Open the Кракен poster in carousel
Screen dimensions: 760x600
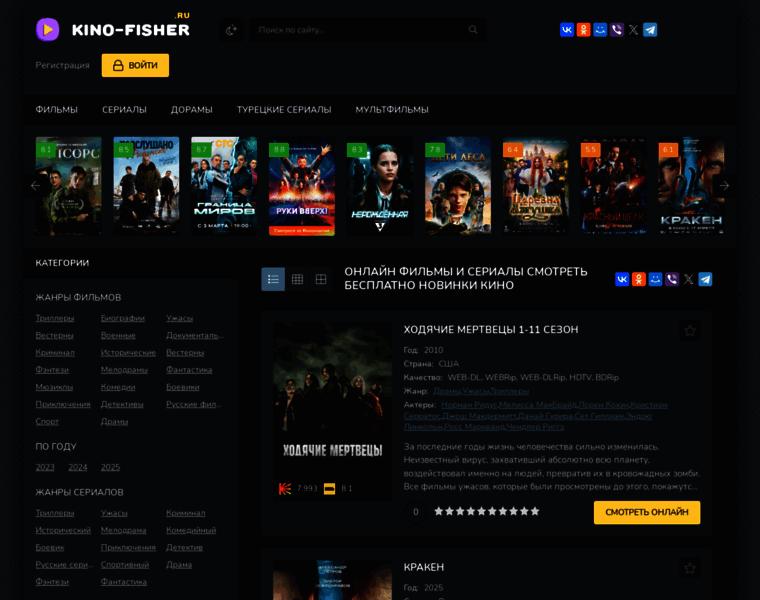(x=691, y=186)
